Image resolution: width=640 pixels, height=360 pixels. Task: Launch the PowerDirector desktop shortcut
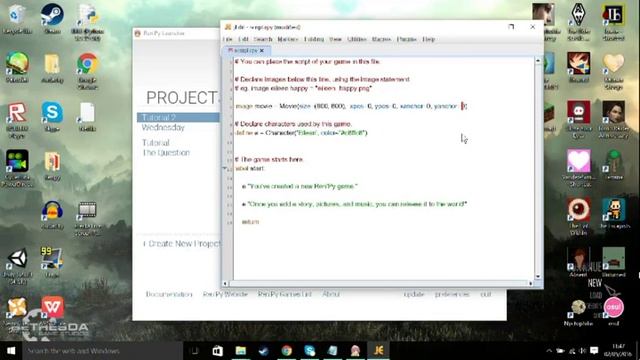coord(17,168)
